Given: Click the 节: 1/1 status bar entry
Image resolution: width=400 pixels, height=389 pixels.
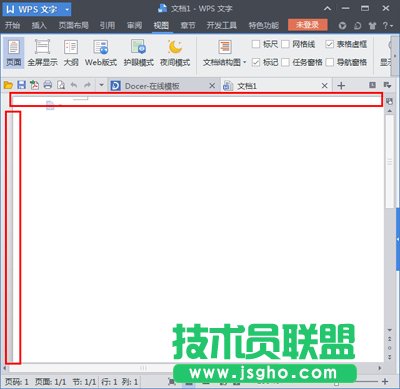Looking at the screenshot, I should point(84,381).
